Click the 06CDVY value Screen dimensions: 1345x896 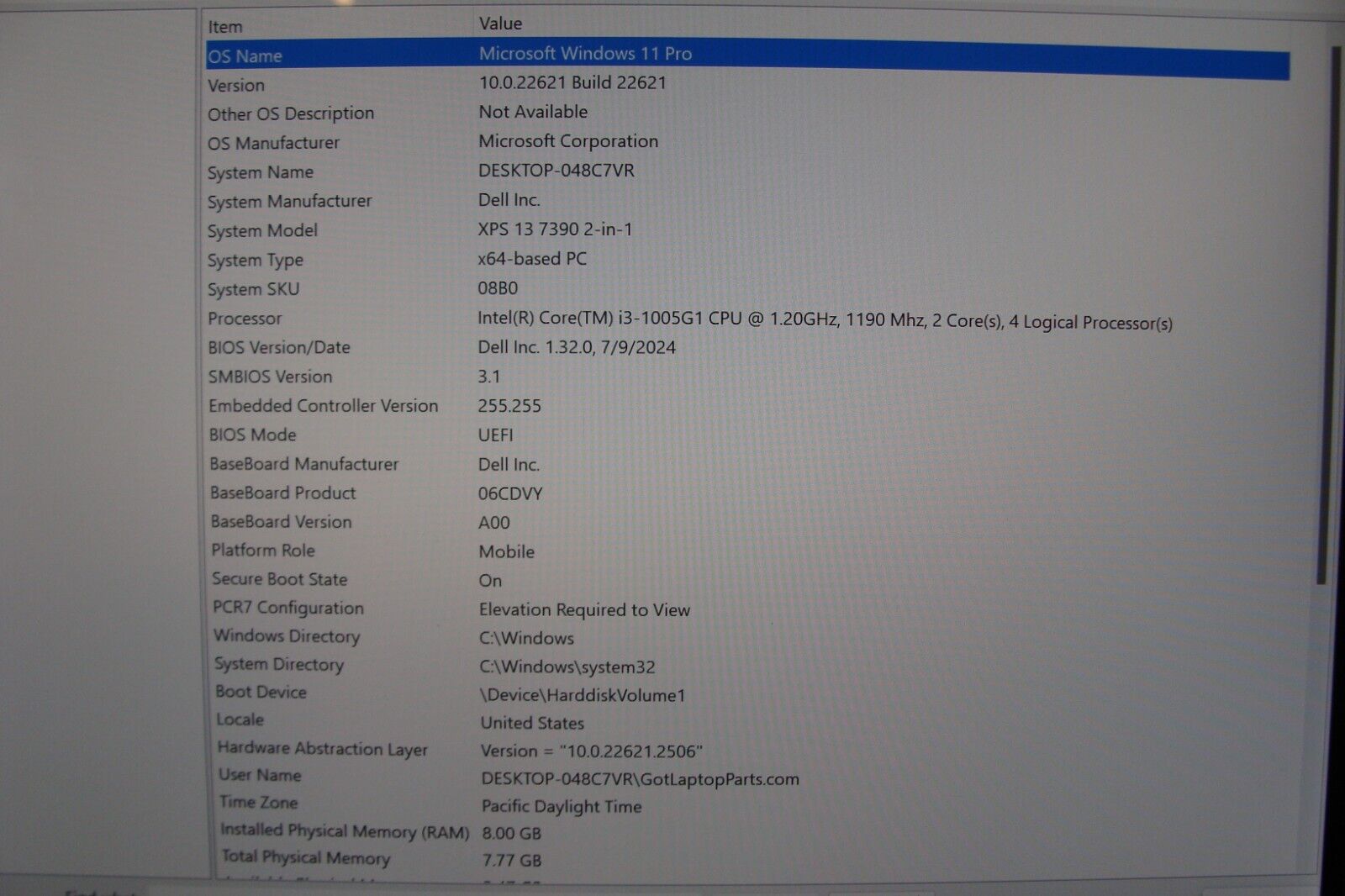coord(510,494)
